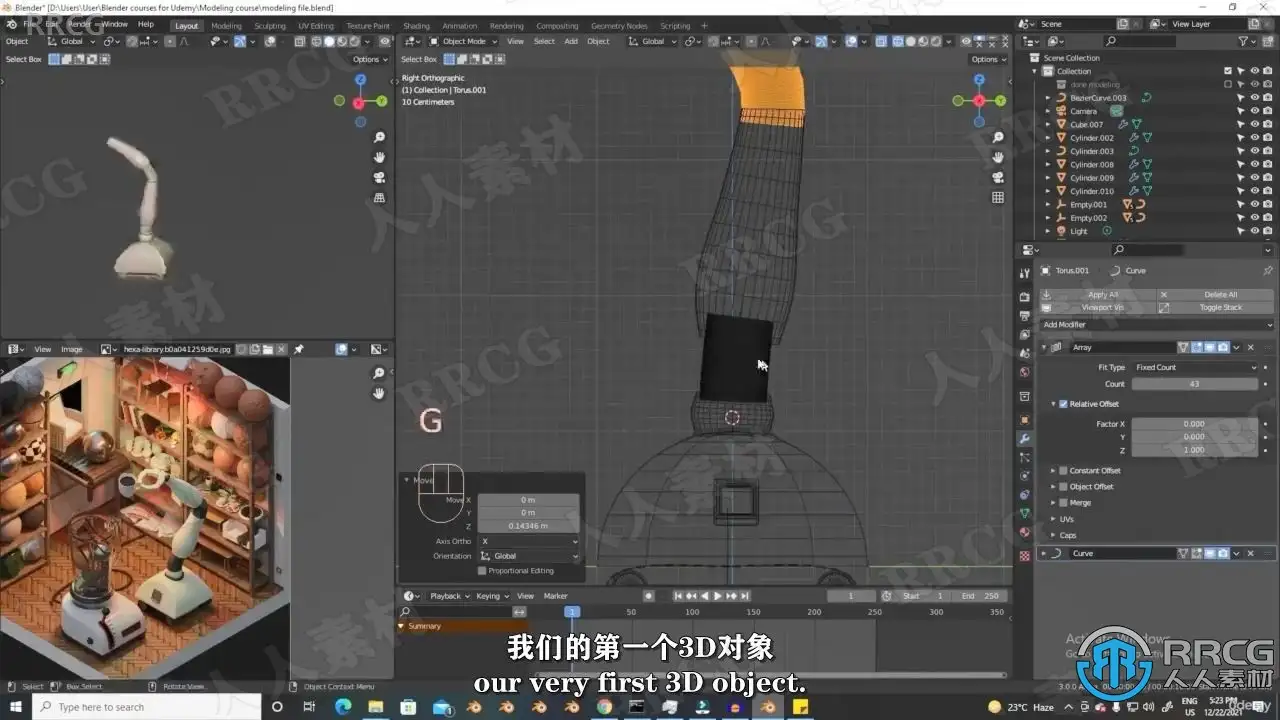
Task: Click the play animation button in timeline
Action: (717, 596)
